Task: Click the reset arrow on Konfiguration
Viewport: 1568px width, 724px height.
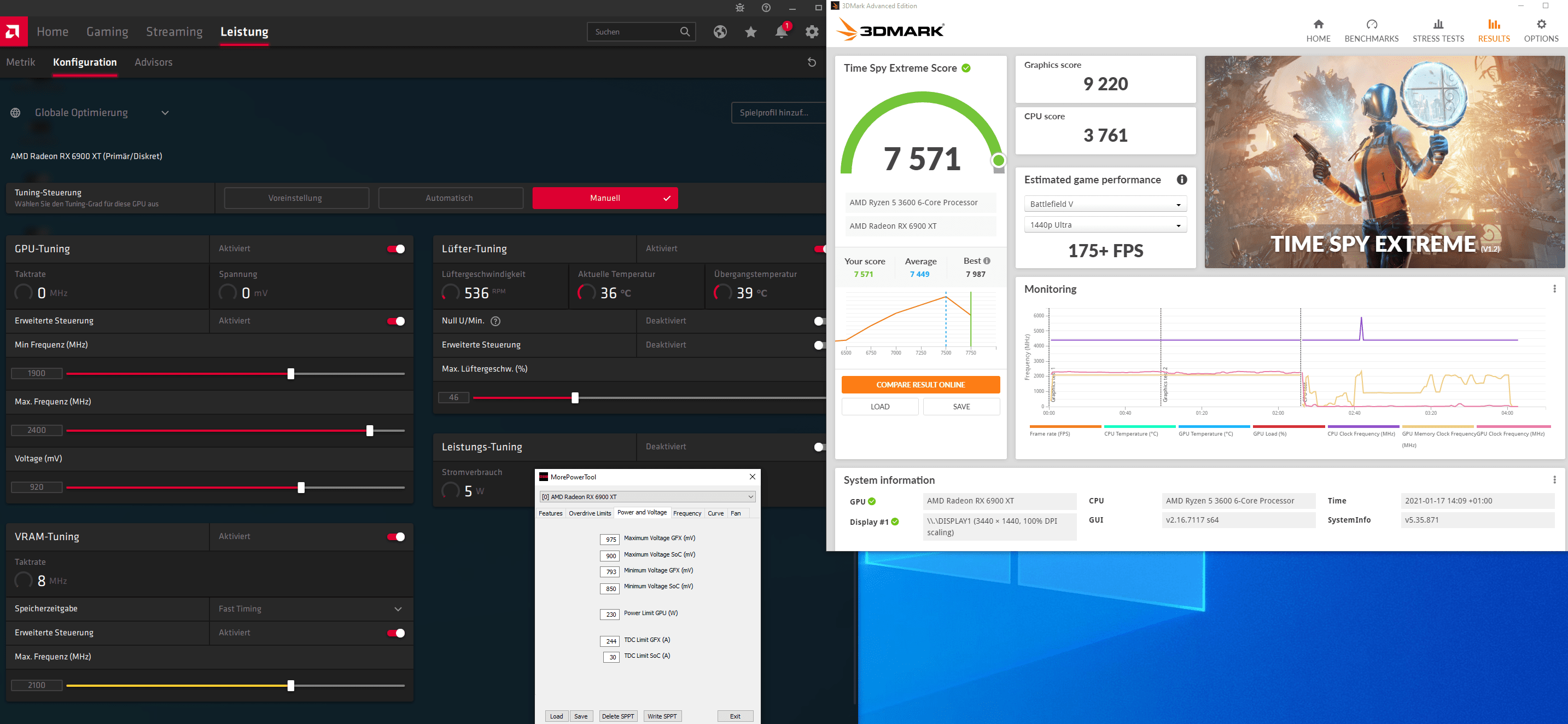Action: point(812,62)
